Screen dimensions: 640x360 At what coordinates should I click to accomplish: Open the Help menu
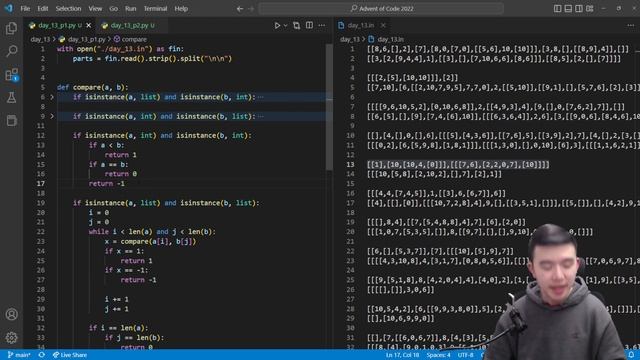click(x=181, y=9)
